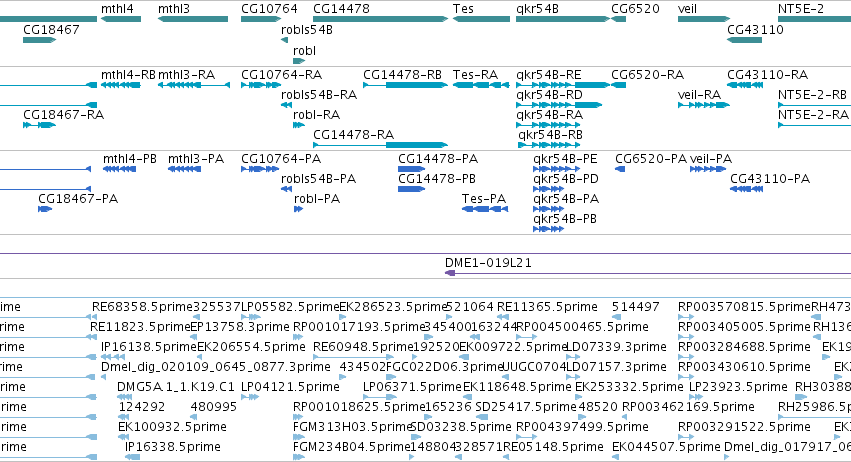Click transcript label NT5E-2-RB
The height and width of the screenshot is (462, 851).
coord(812,94)
